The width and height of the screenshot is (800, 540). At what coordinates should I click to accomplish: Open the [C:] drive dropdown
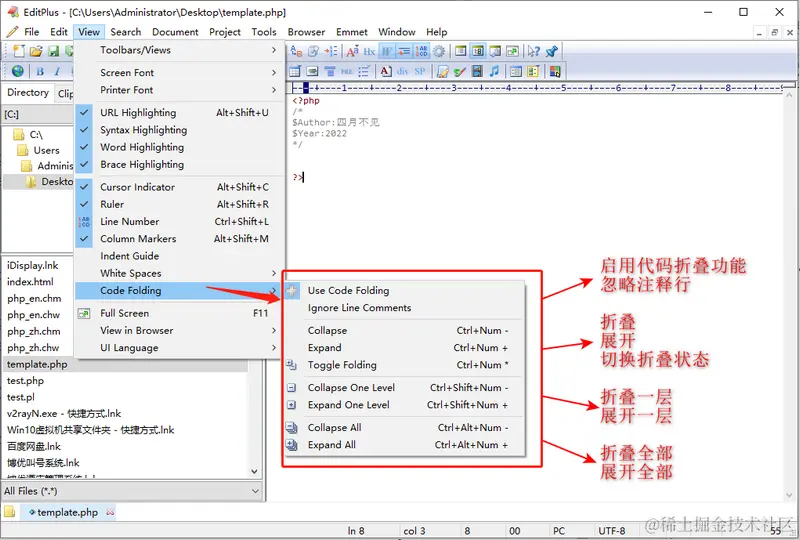pos(38,114)
